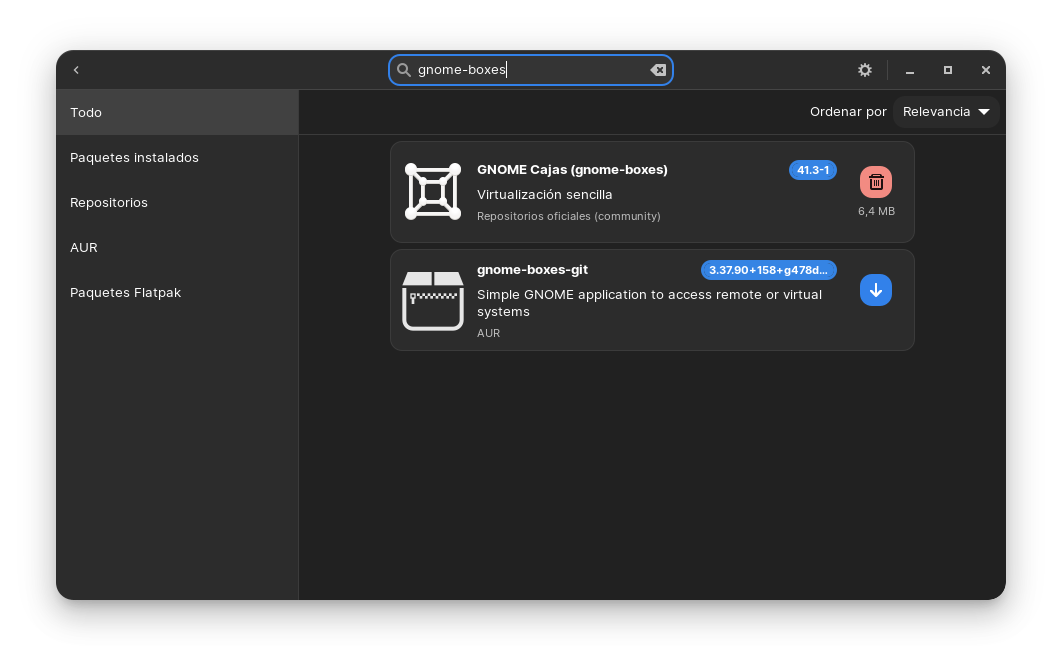Viewport: 1062px width, 662px height.
Task: Click the Virtualización sencilla description
Action: 545,194
